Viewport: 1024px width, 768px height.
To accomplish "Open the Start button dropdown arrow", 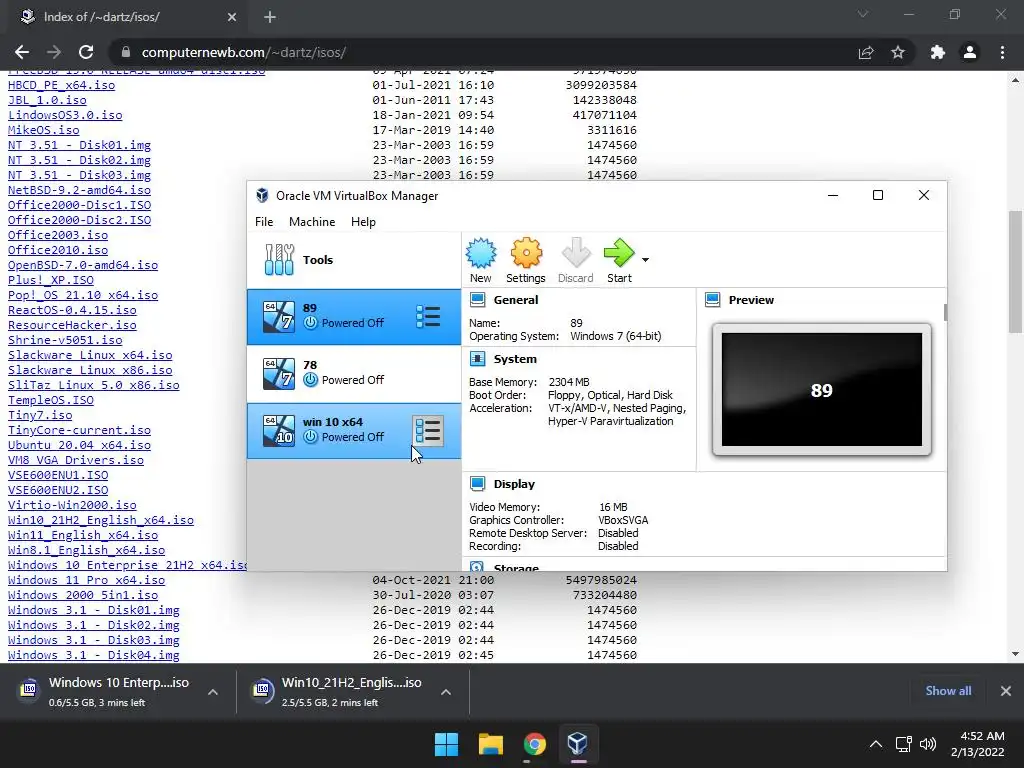I will tap(645, 260).
